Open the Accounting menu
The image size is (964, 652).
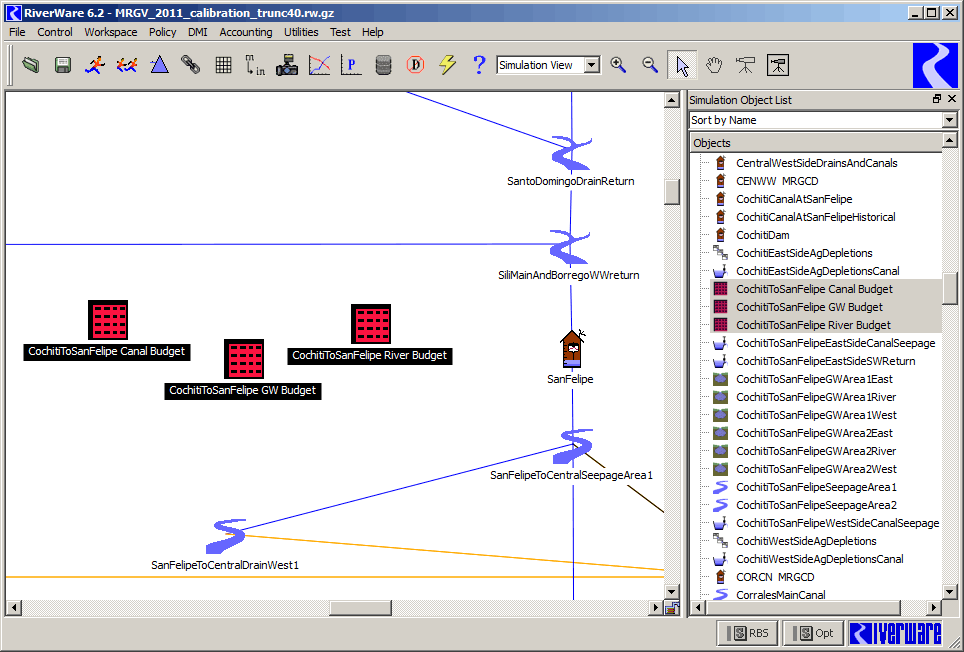click(x=246, y=32)
